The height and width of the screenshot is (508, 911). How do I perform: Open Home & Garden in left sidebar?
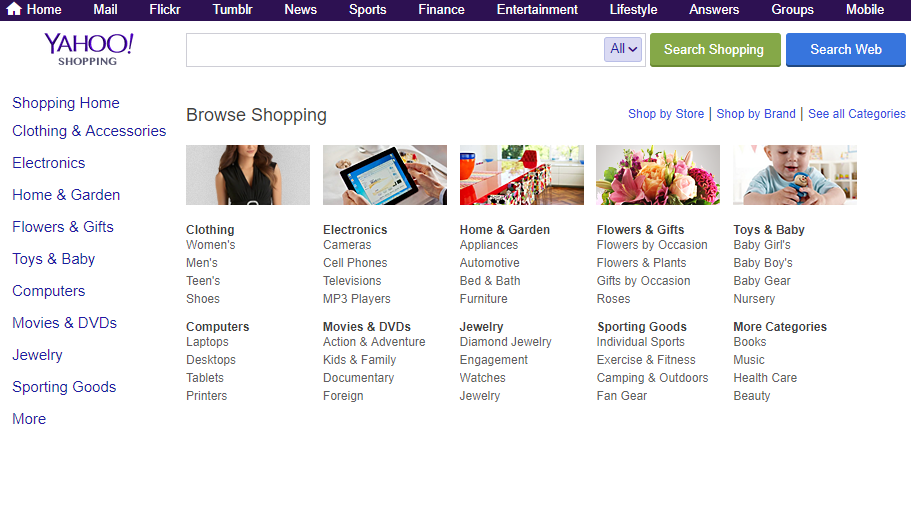(66, 195)
